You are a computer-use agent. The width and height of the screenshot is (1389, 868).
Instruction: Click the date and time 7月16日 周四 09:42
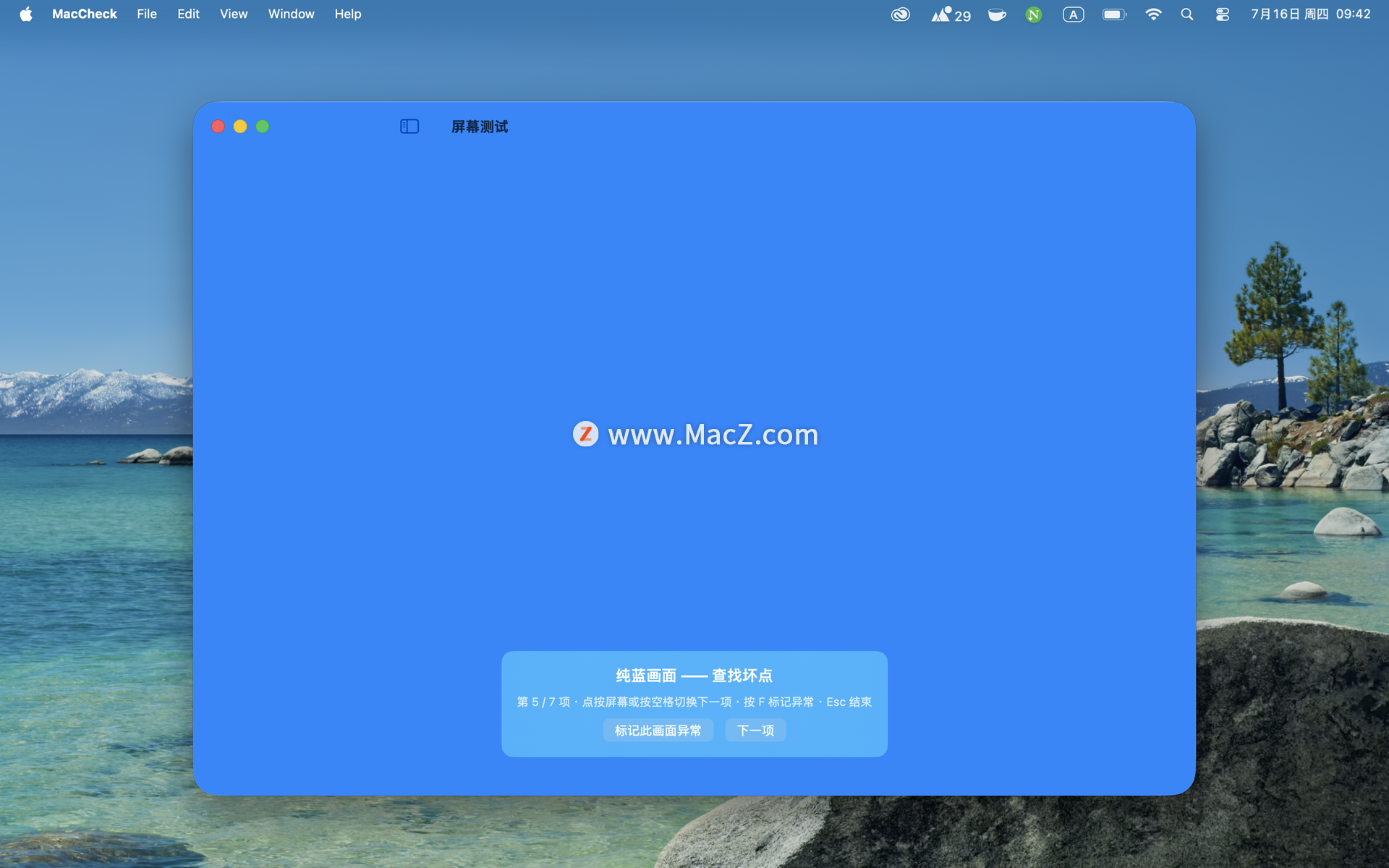tap(1311, 14)
